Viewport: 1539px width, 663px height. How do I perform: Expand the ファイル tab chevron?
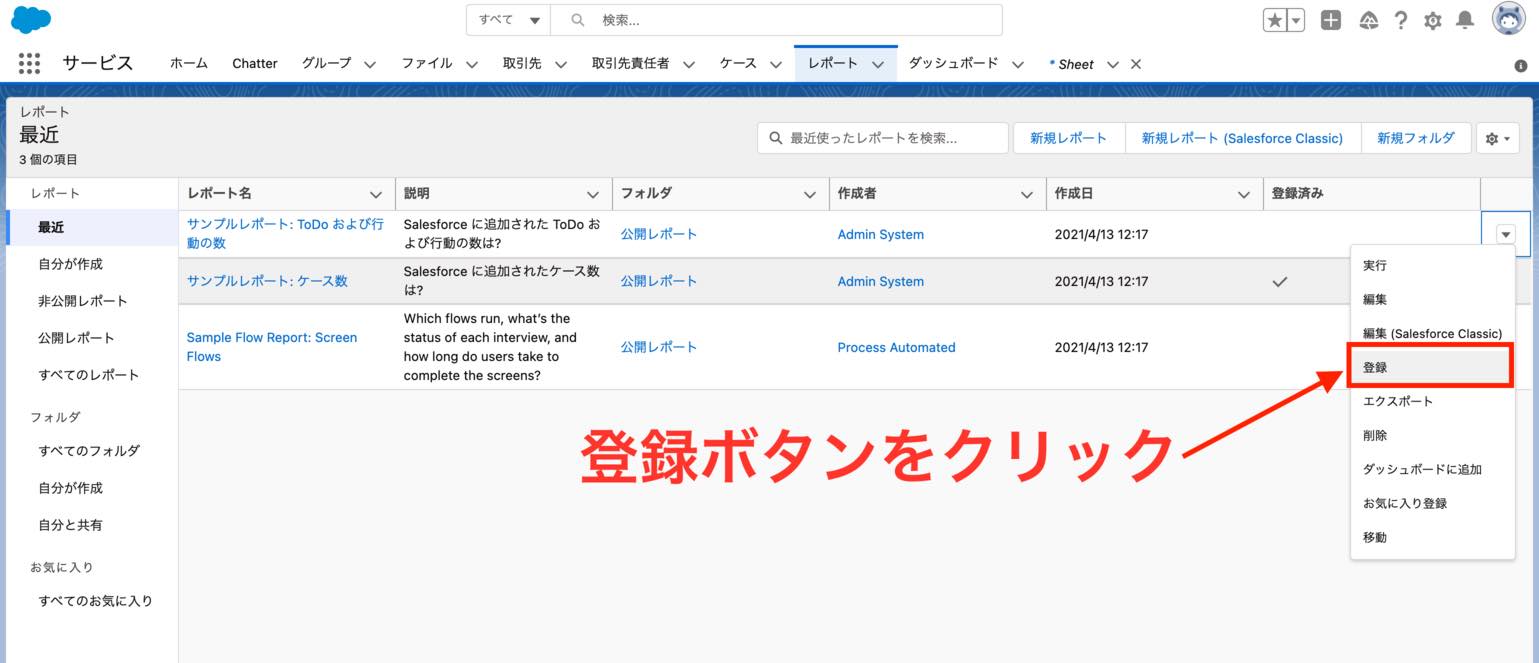471,64
